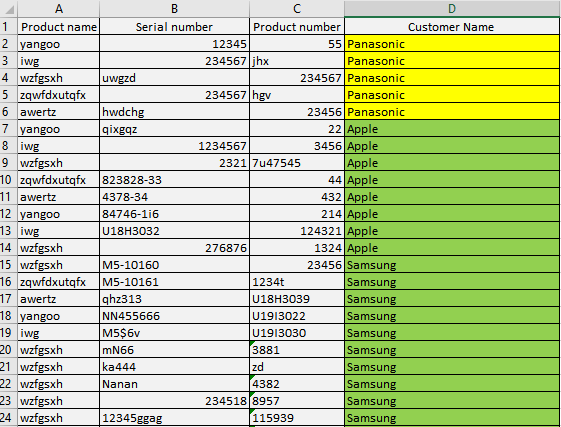
Task: Select cell containing 'qhz313'
Action: point(174,299)
